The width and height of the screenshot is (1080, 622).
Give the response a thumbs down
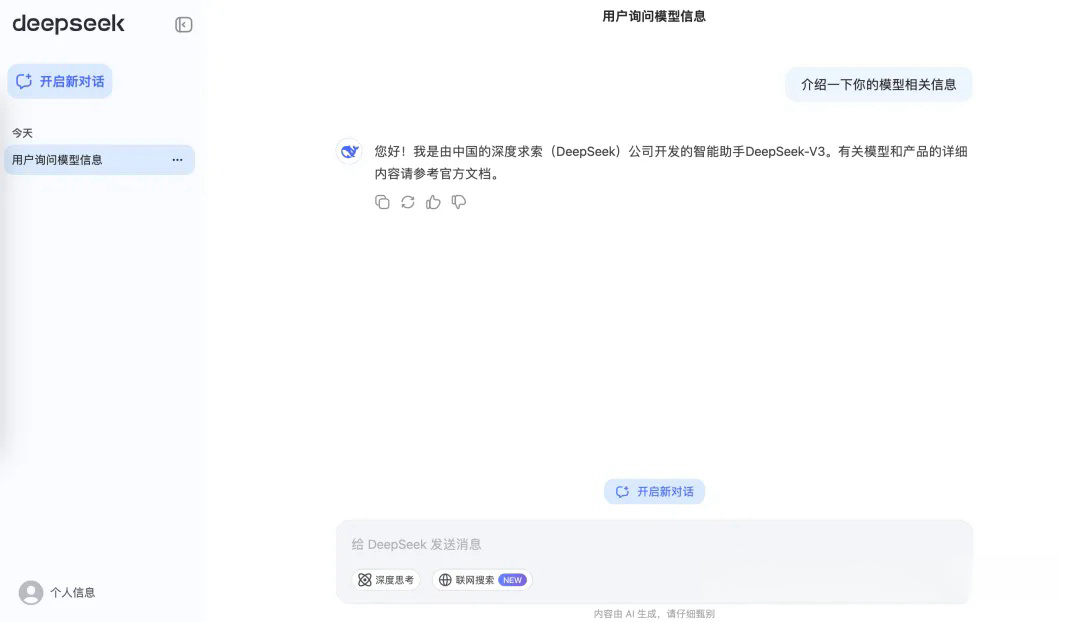459,202
